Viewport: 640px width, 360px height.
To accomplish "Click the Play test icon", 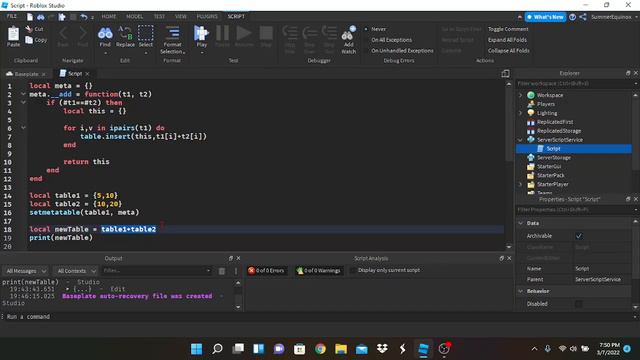I will click(201, 33).
